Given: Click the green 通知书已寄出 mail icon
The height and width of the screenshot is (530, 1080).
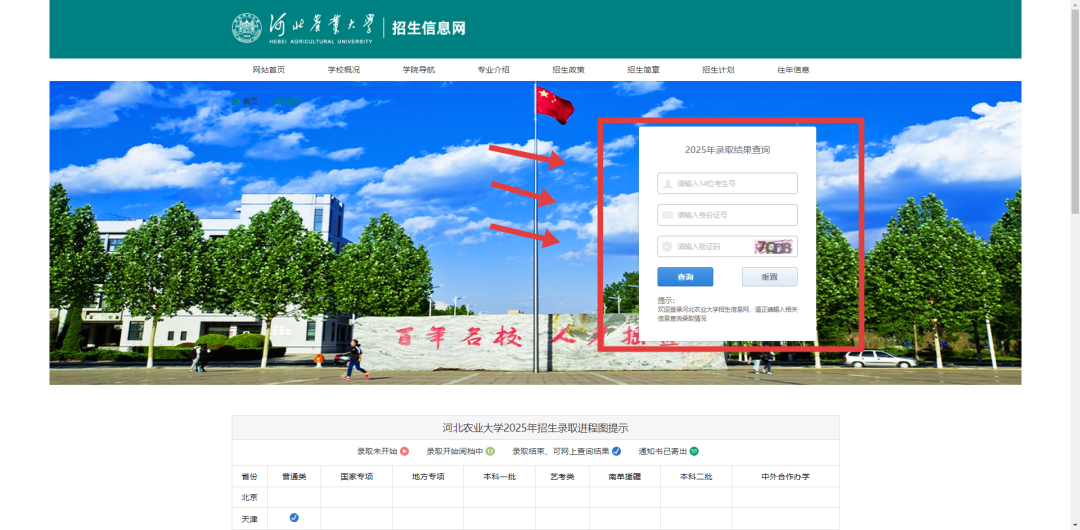Looking at the screenshot, I should point(694,451).
